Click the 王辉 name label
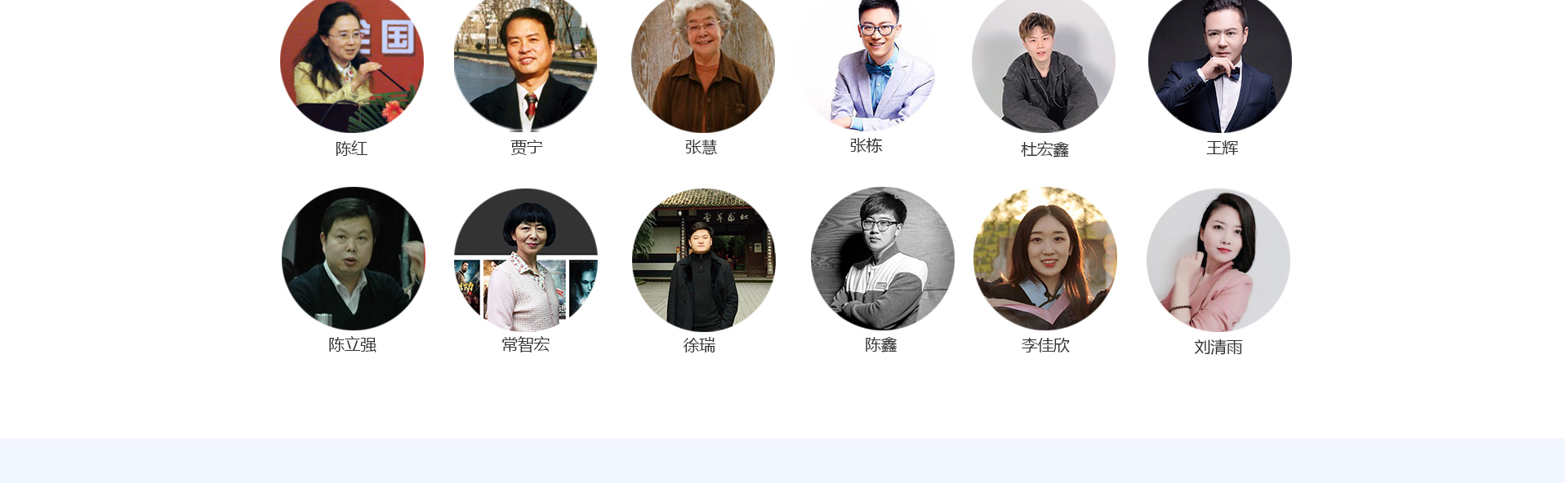 tap(1223, 148)
